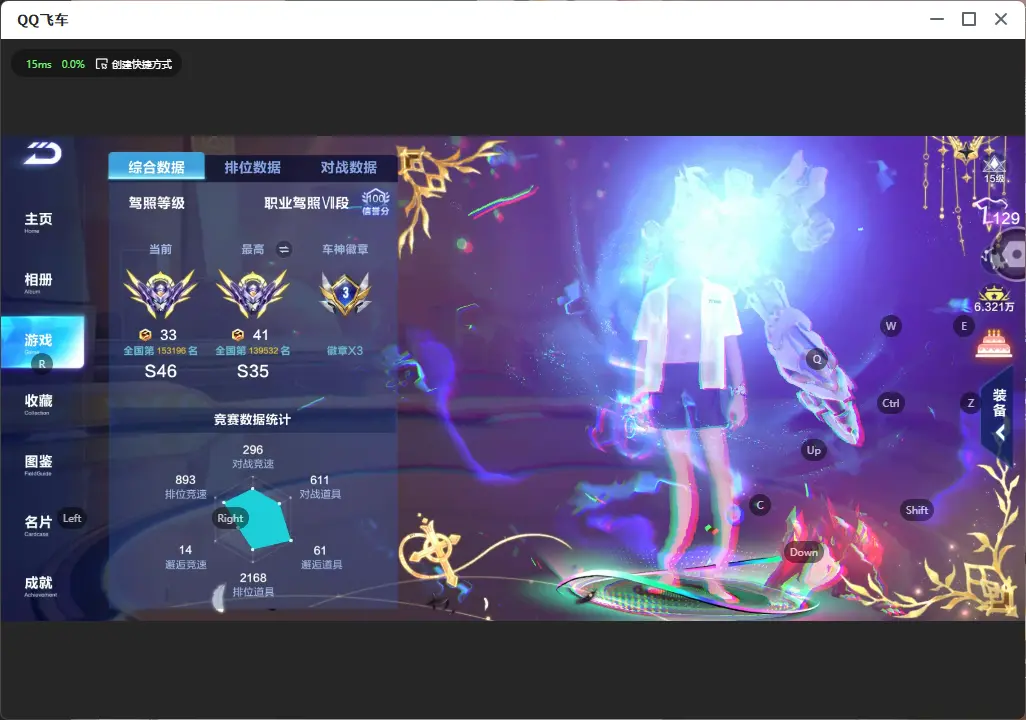Click the 0.0% packet loss indicator

pos(73,64)
